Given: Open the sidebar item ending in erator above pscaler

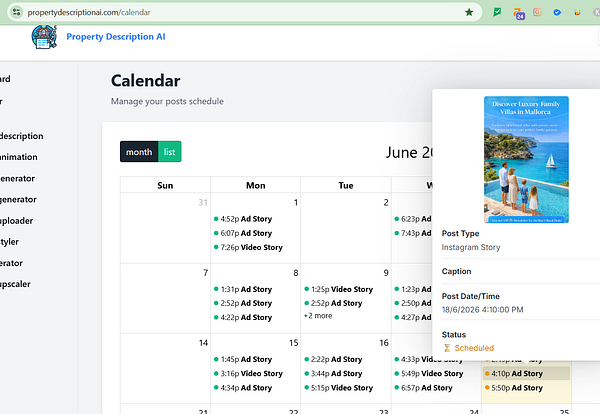Looking at the screenshot, I should 11,263.
